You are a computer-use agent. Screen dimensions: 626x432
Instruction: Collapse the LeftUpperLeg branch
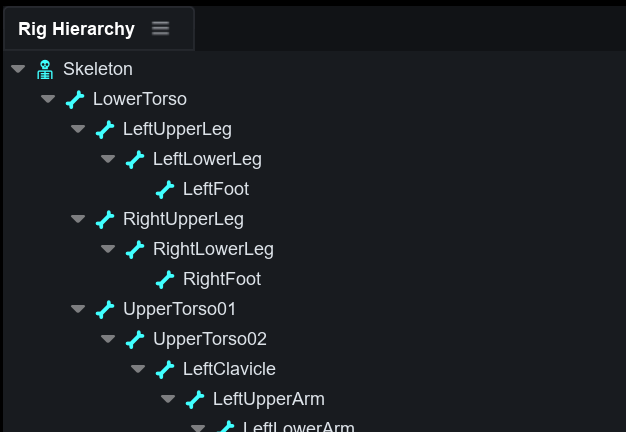(x=78, y=129)
